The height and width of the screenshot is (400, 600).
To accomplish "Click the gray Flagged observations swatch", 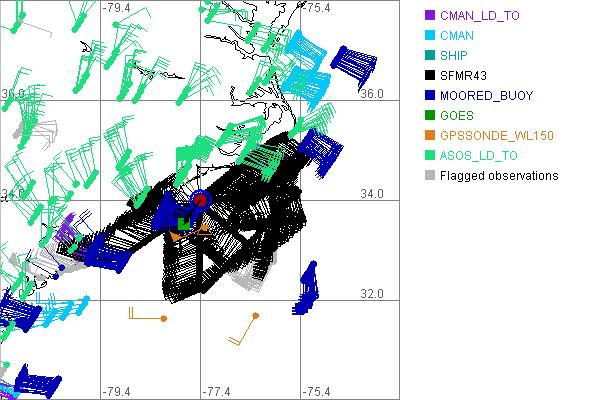I will coord(430,175).
